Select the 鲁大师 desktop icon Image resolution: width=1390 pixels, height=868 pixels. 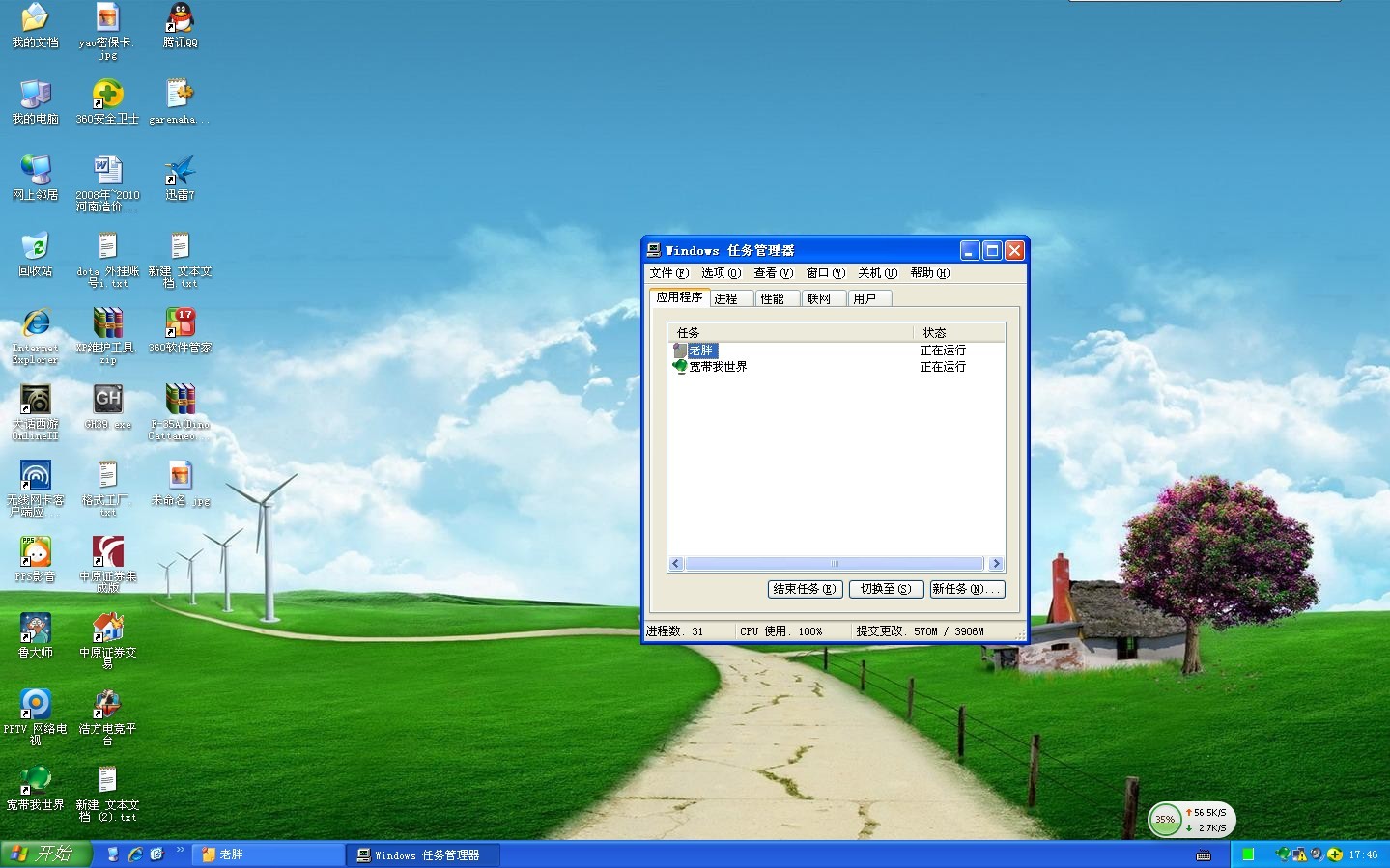35,636
